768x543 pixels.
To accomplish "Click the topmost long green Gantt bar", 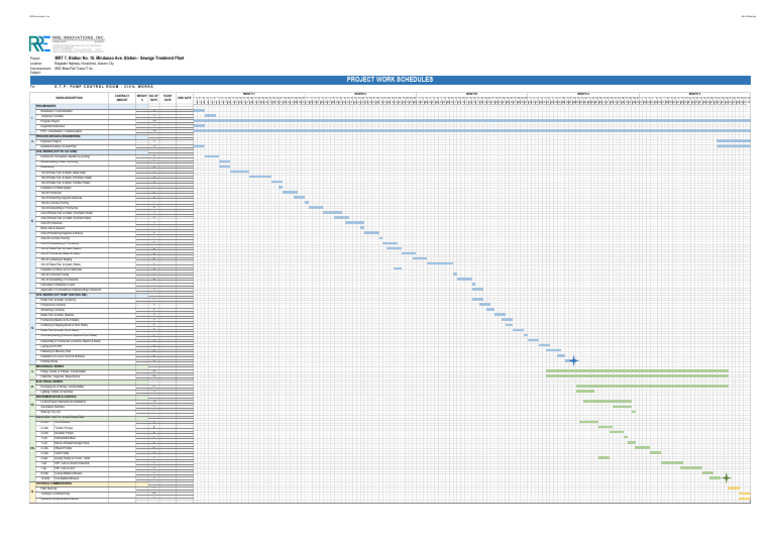I will 637,371.
